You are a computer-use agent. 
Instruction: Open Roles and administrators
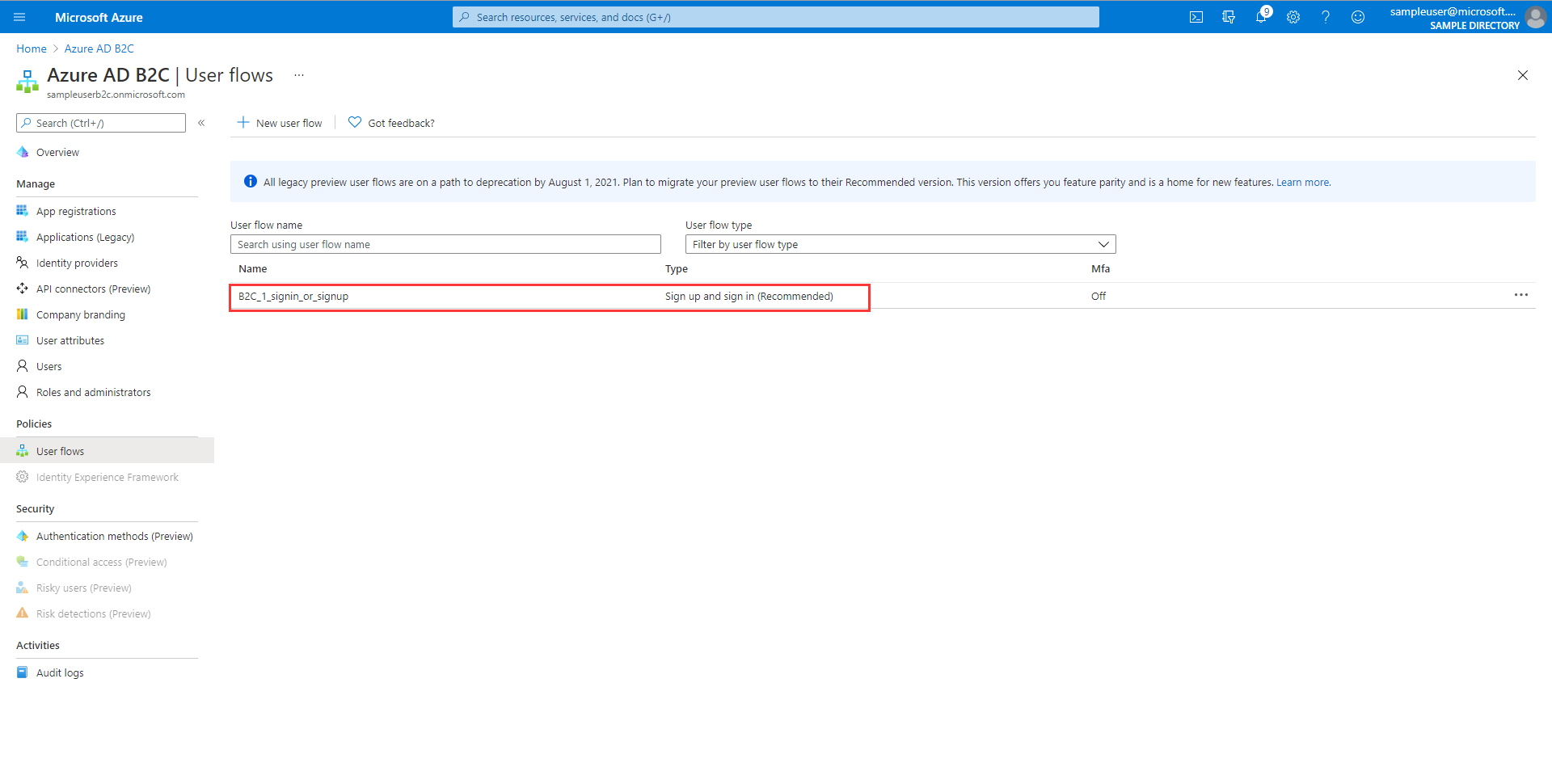[93, 392]
